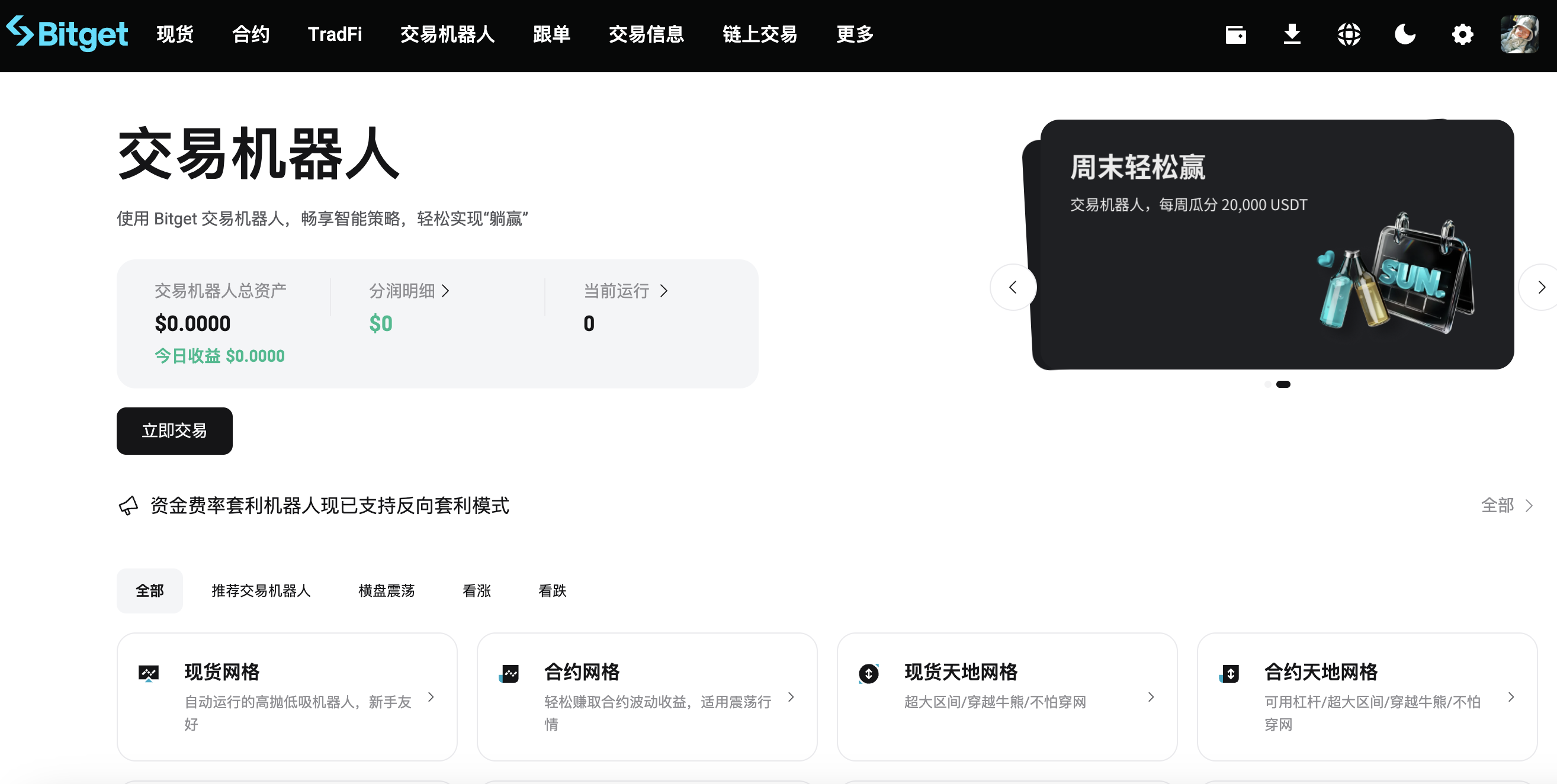Toggle dark mode with the moon icon
This screenshot has height=784, width=1557.
click(1405, 34)
